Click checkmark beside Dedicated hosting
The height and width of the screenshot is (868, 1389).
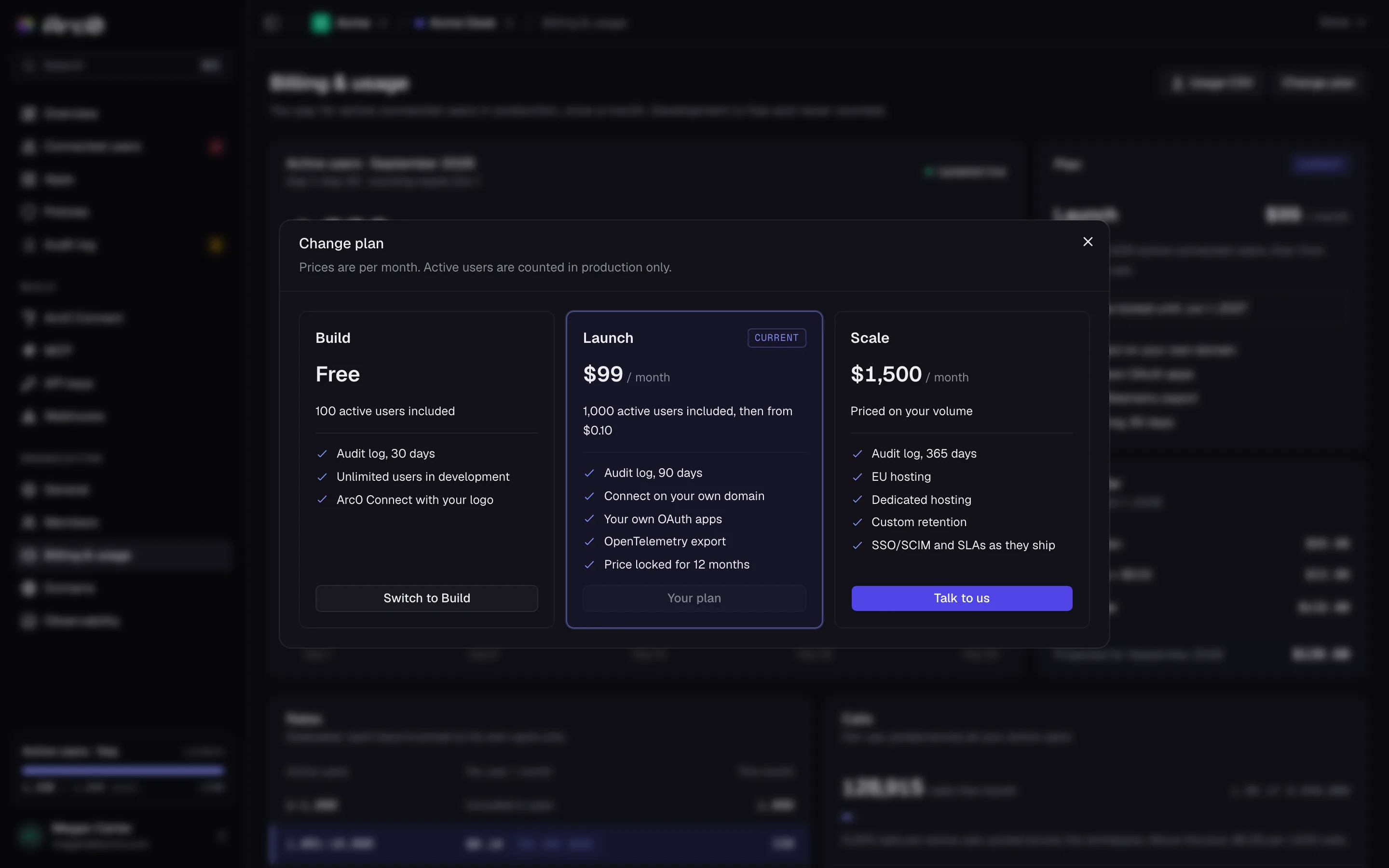(x=857, y=500)
